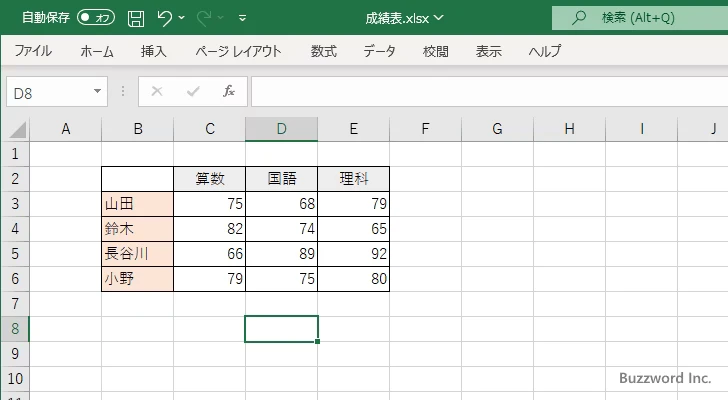The height and width of the screenshot is (400, 728).
Task: Select column G header
Action: click(x=497, y=129)
